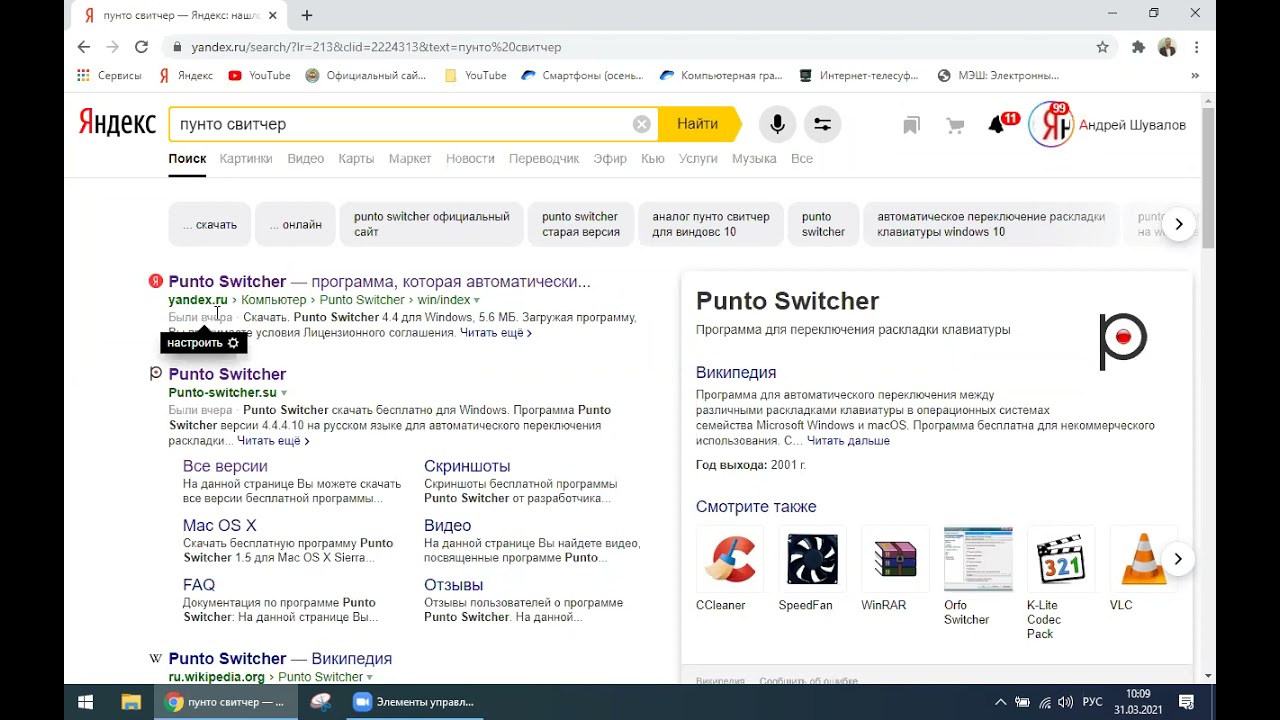This screenshot has height=720, width=1280.
Task: Open the Сервисы apps bookmark
Action: (109, 75)
